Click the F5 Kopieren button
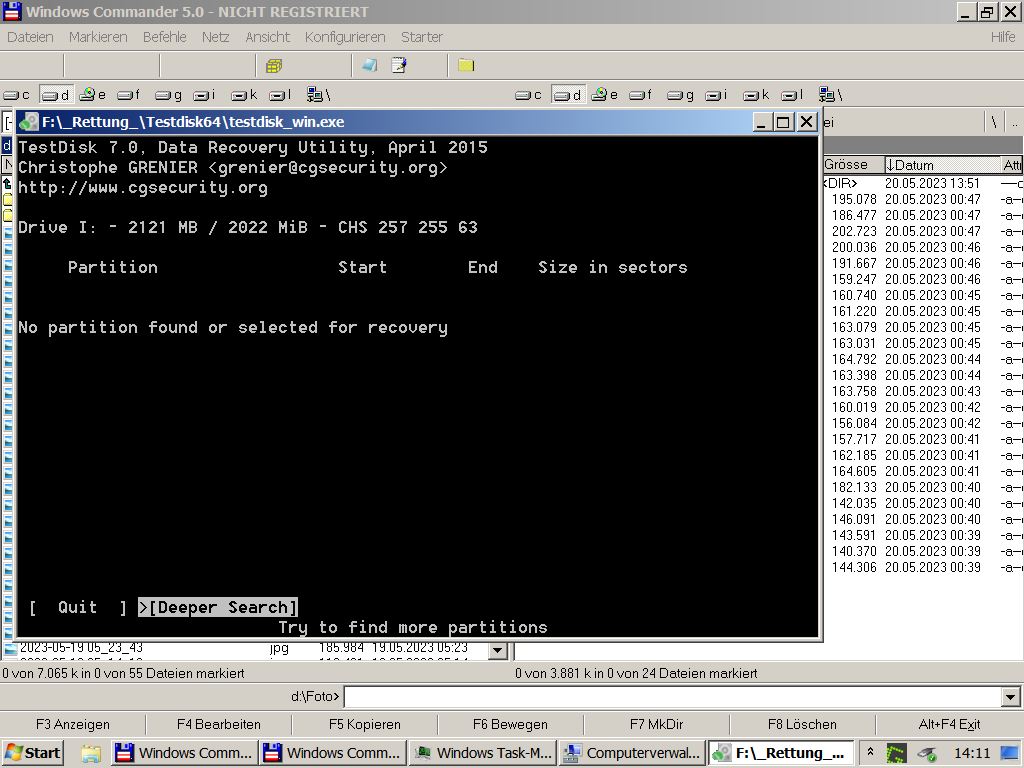Viewport: 1024px width, 768px height. 364,724
